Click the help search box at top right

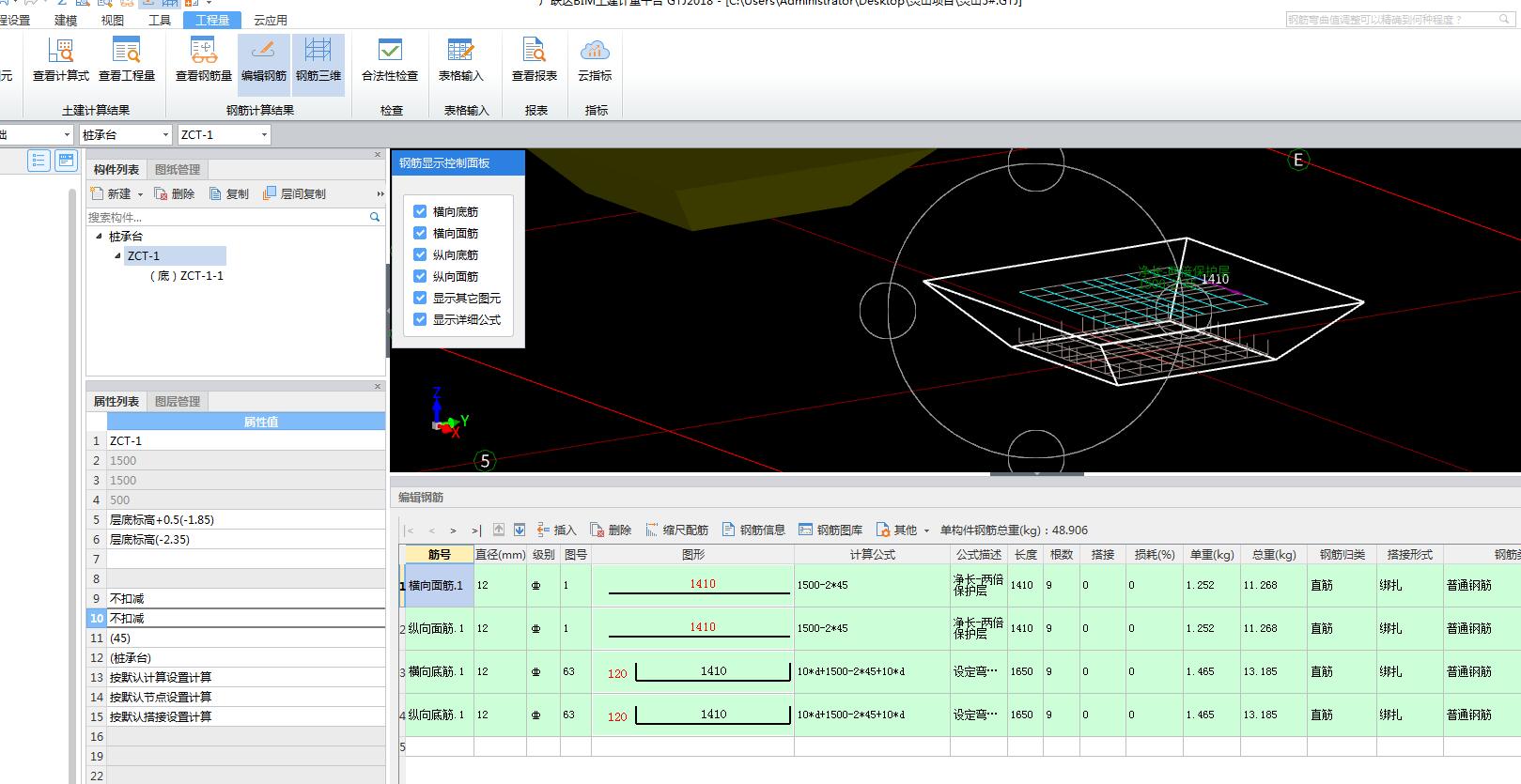[x=1402, y=20]
